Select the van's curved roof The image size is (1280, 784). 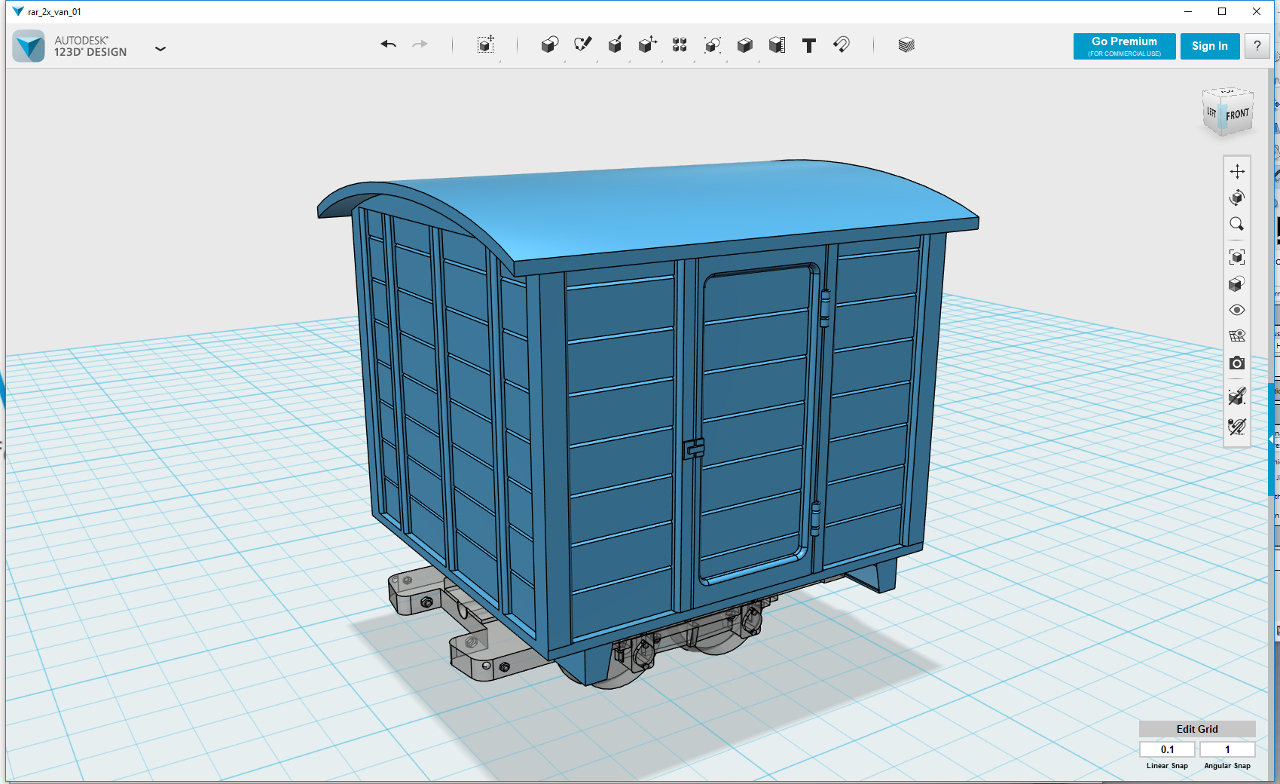pos(660,210)
